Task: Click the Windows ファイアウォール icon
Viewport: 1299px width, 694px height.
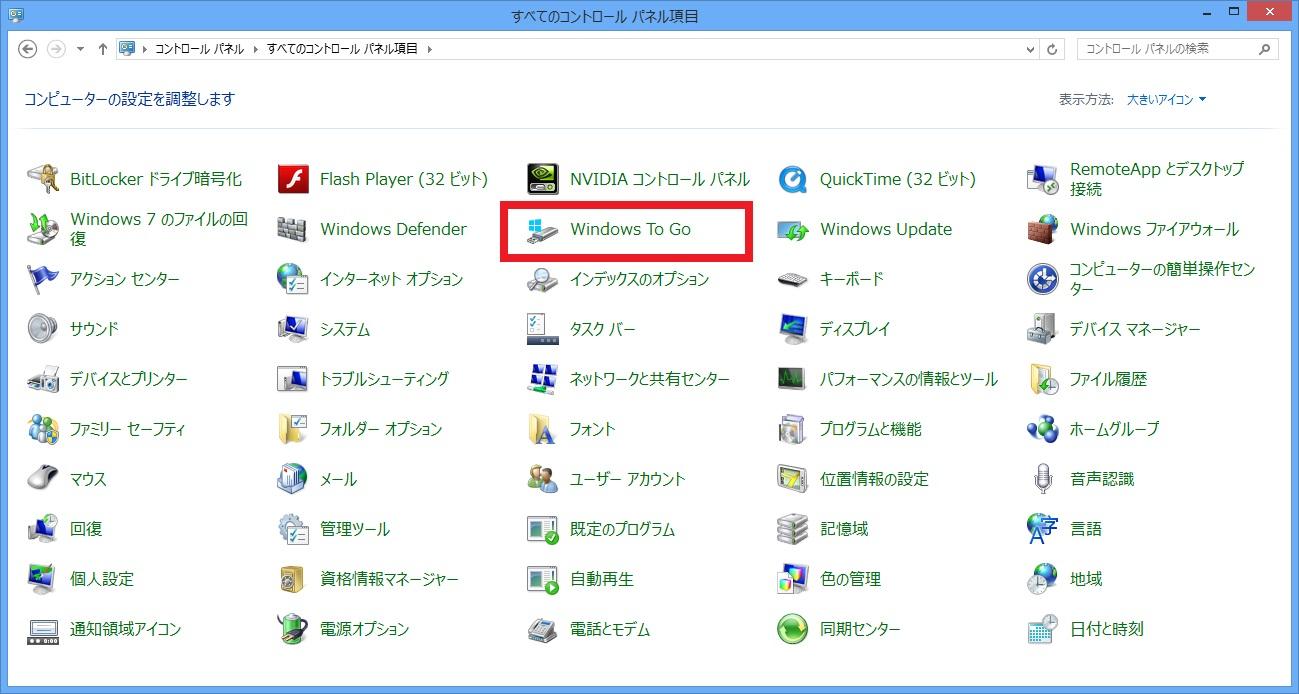Action: coord(1042,229)
